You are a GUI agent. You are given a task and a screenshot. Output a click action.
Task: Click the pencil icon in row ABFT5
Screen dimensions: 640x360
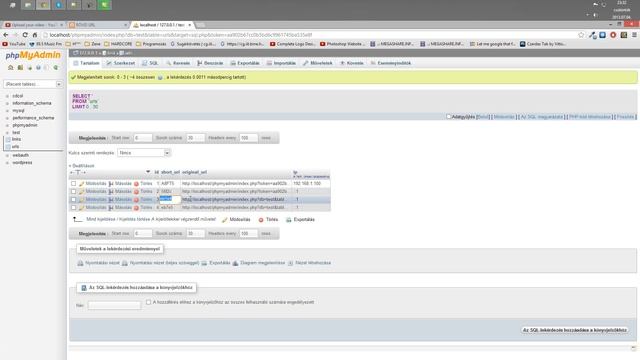82,184
